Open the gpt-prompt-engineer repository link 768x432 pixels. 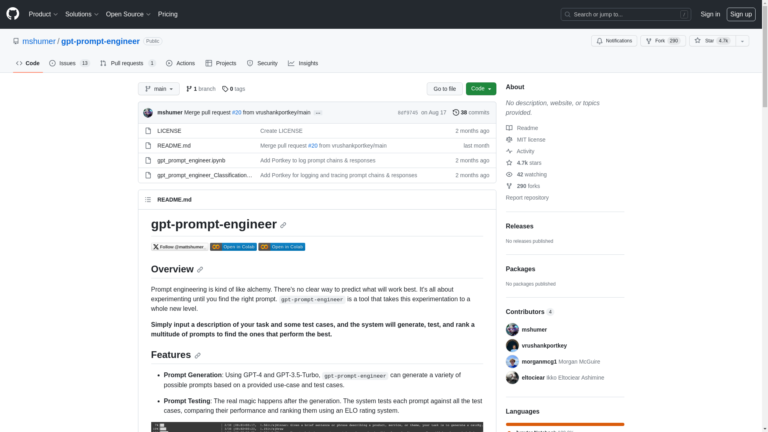[x=100, y=41]
